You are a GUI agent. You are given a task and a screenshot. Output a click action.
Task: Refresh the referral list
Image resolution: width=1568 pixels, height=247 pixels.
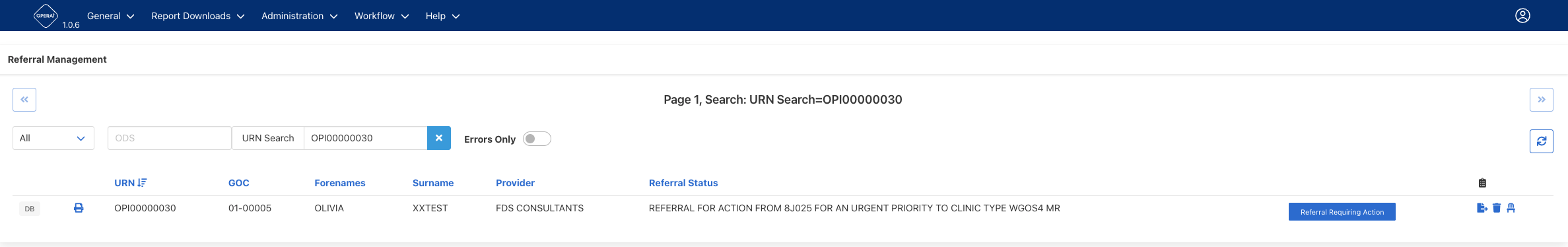click(x=1542, y=141)
